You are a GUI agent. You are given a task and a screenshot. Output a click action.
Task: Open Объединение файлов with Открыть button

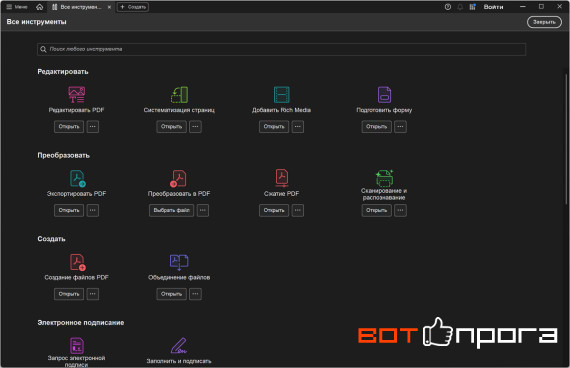pyautogui.click(x=172, y=294)
